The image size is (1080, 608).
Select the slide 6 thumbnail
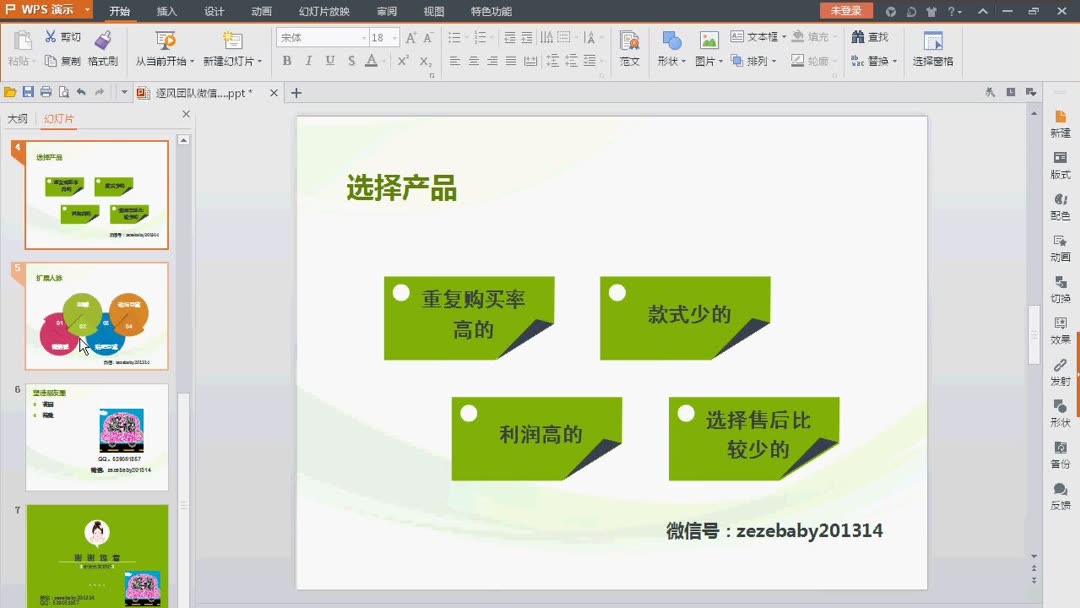pos(95,437)
